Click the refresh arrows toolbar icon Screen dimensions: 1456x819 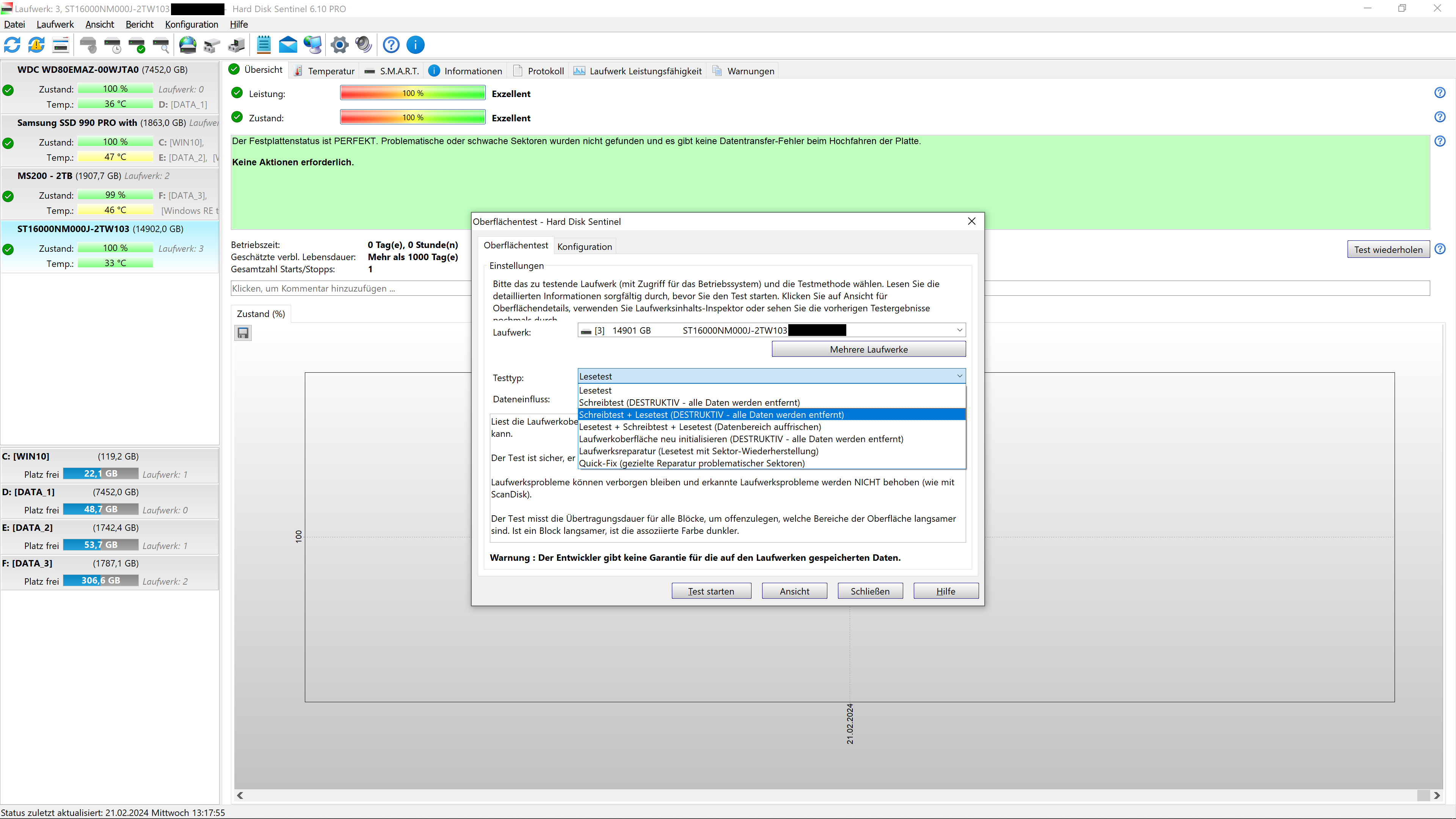click(13, 45)
